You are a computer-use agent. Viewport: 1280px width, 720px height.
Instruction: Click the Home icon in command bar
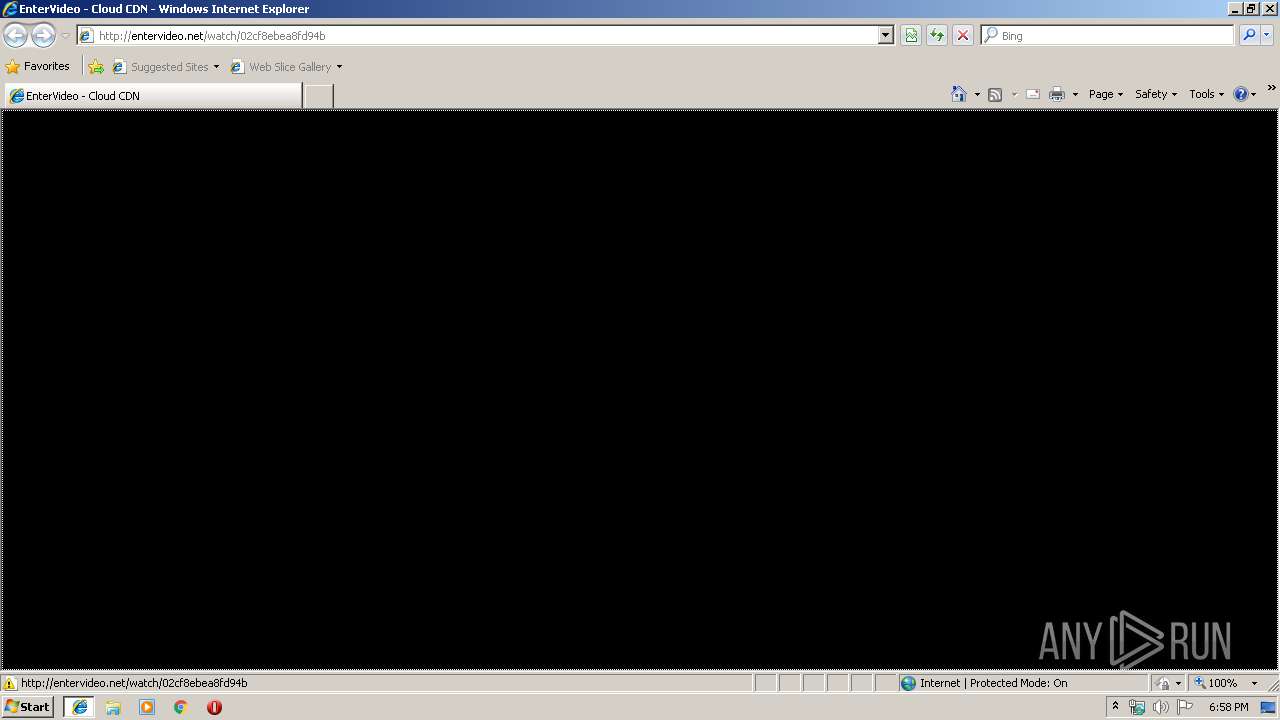pos(959,94)
